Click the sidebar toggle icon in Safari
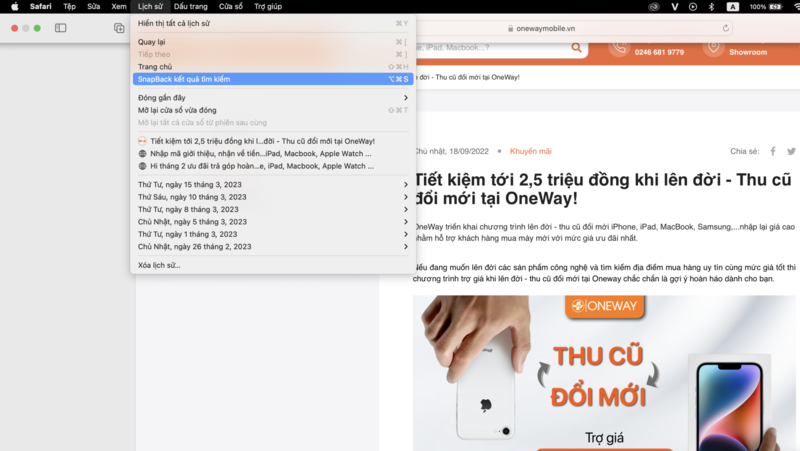 click(x=60, y=28)
